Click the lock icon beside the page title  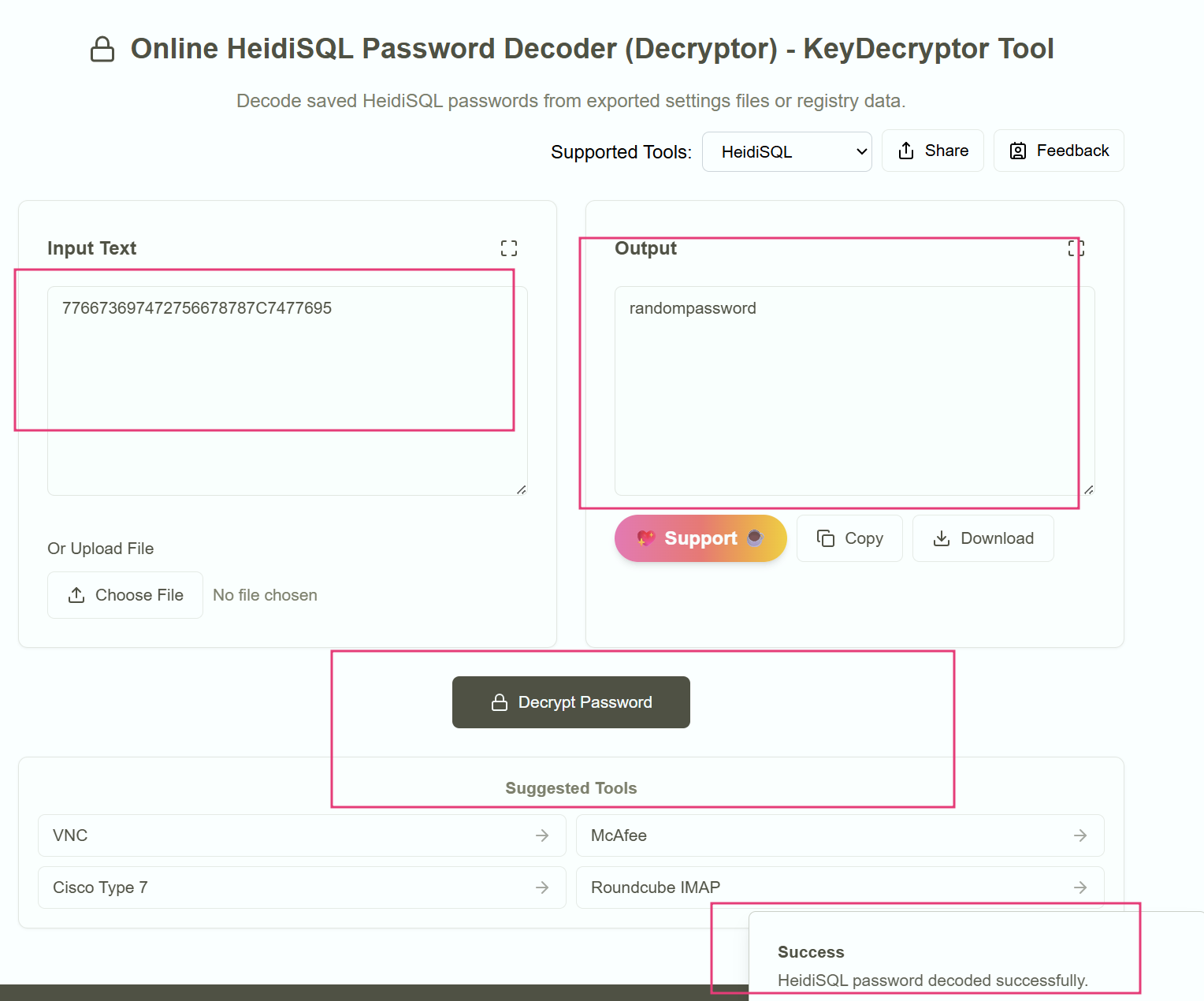click(102, 48)
